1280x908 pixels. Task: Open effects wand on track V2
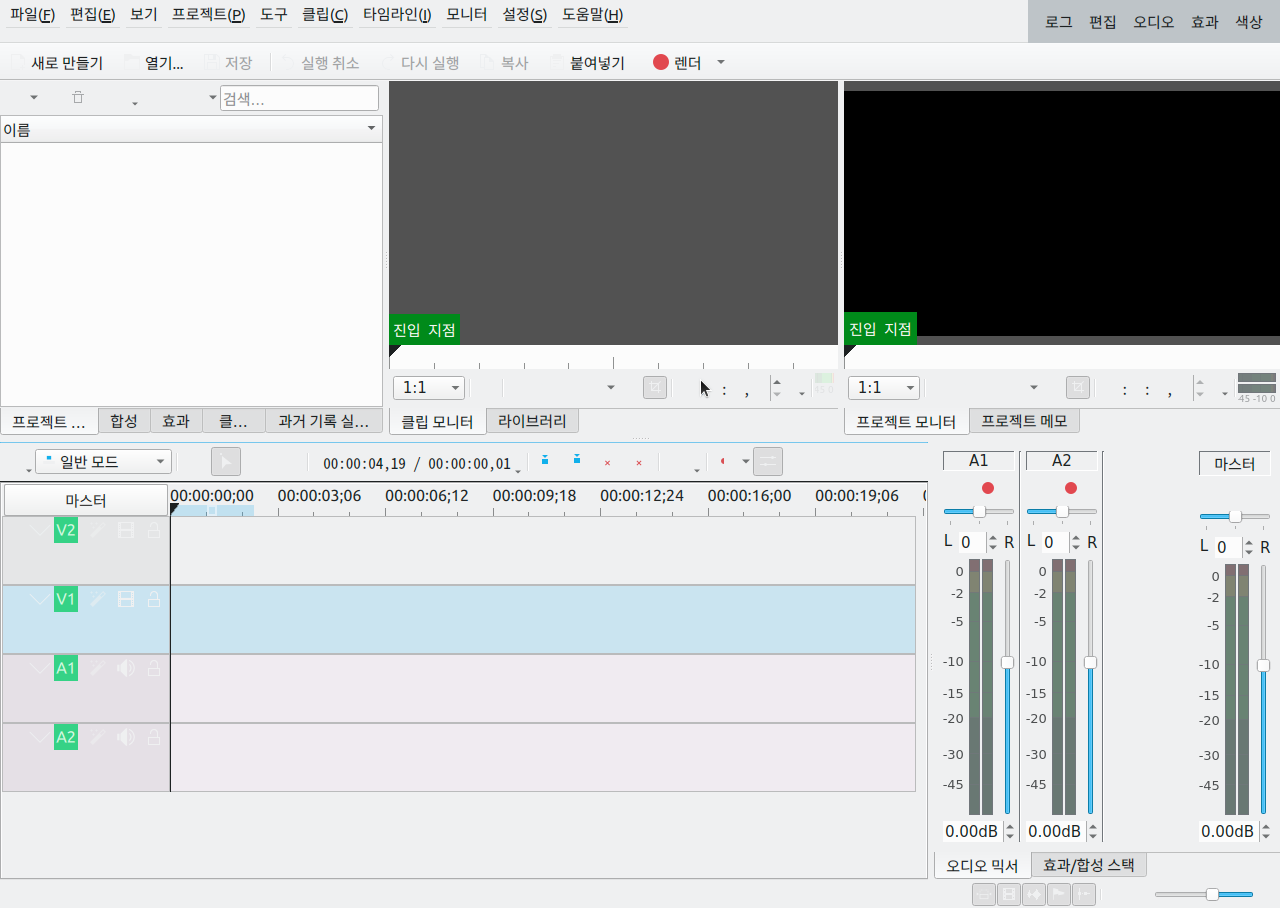(97, 530)
